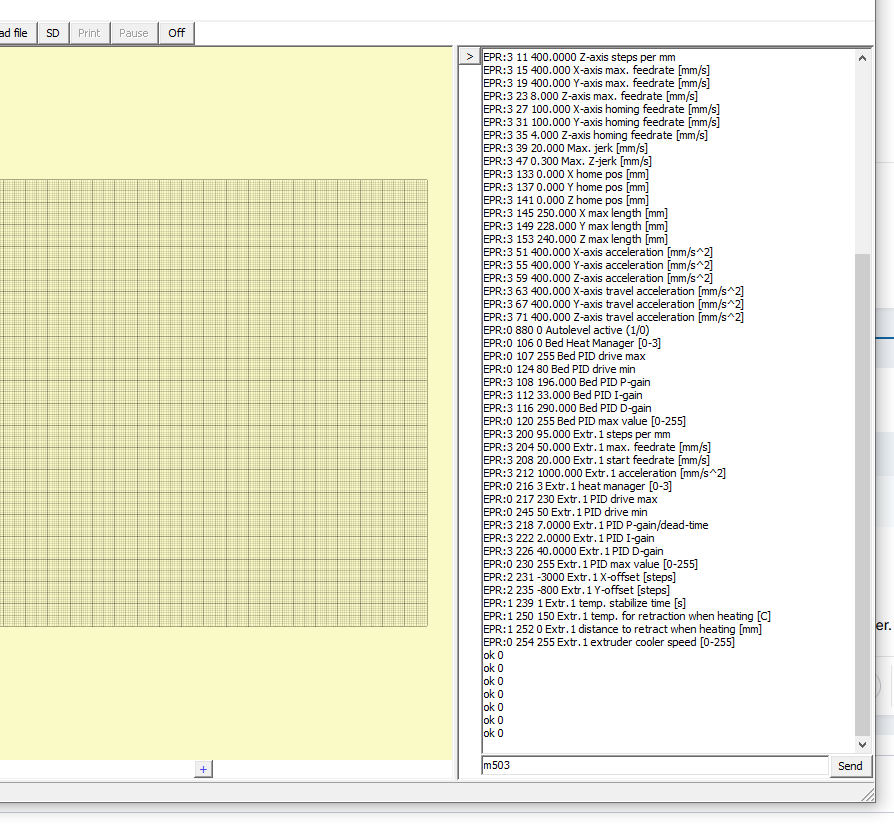Click the partially visible Load file button
Image resolution: width=894 pixels, height=824 pixels.
pyautogui.click(x=17, y=33)
